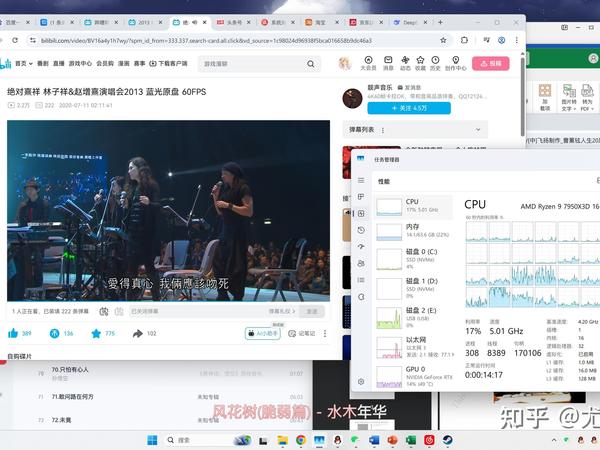Switch to the DeepSeek browser tab
Viewport: 600px width, 450px height.
coord(410,23)
